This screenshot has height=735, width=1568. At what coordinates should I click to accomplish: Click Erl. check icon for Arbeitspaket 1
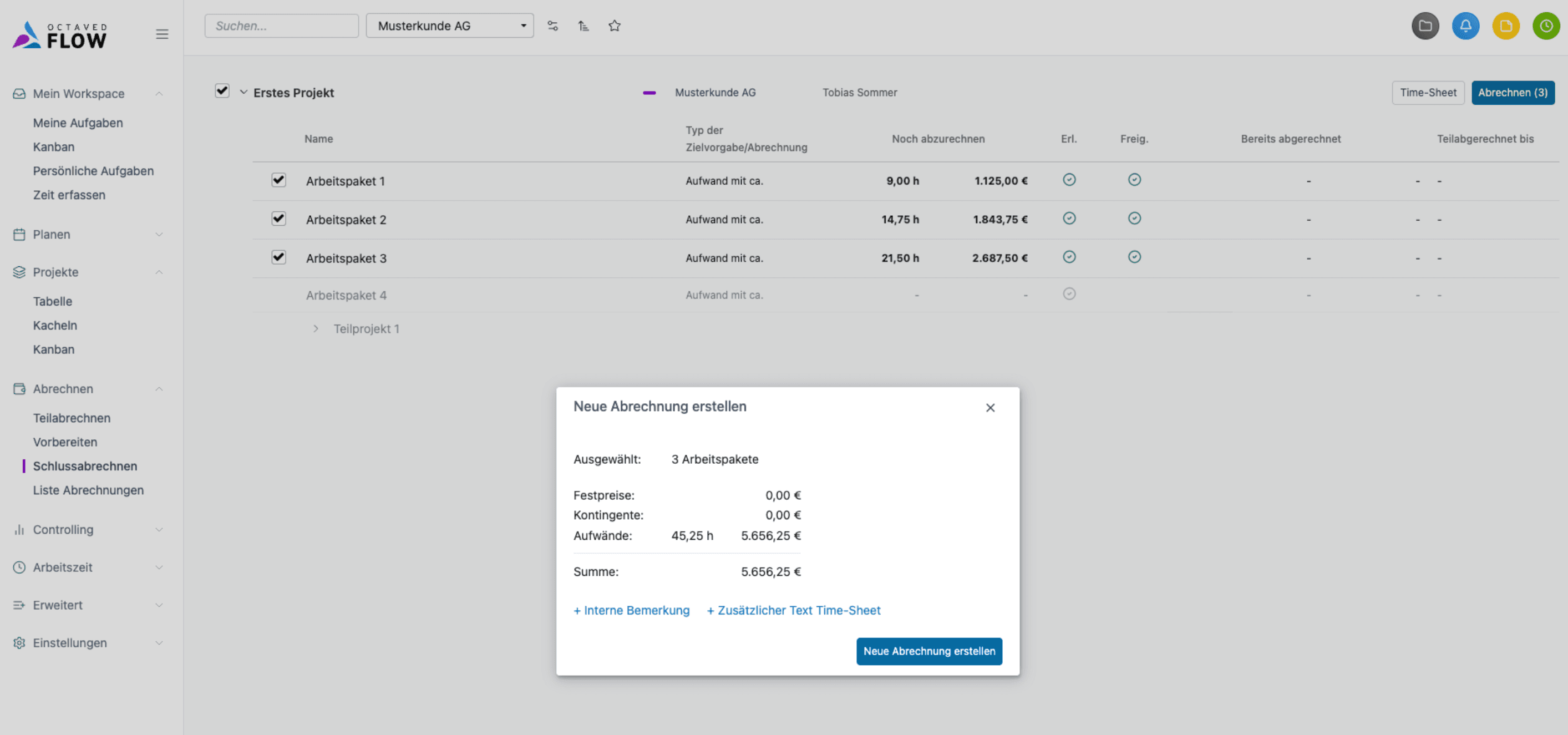1069,180
